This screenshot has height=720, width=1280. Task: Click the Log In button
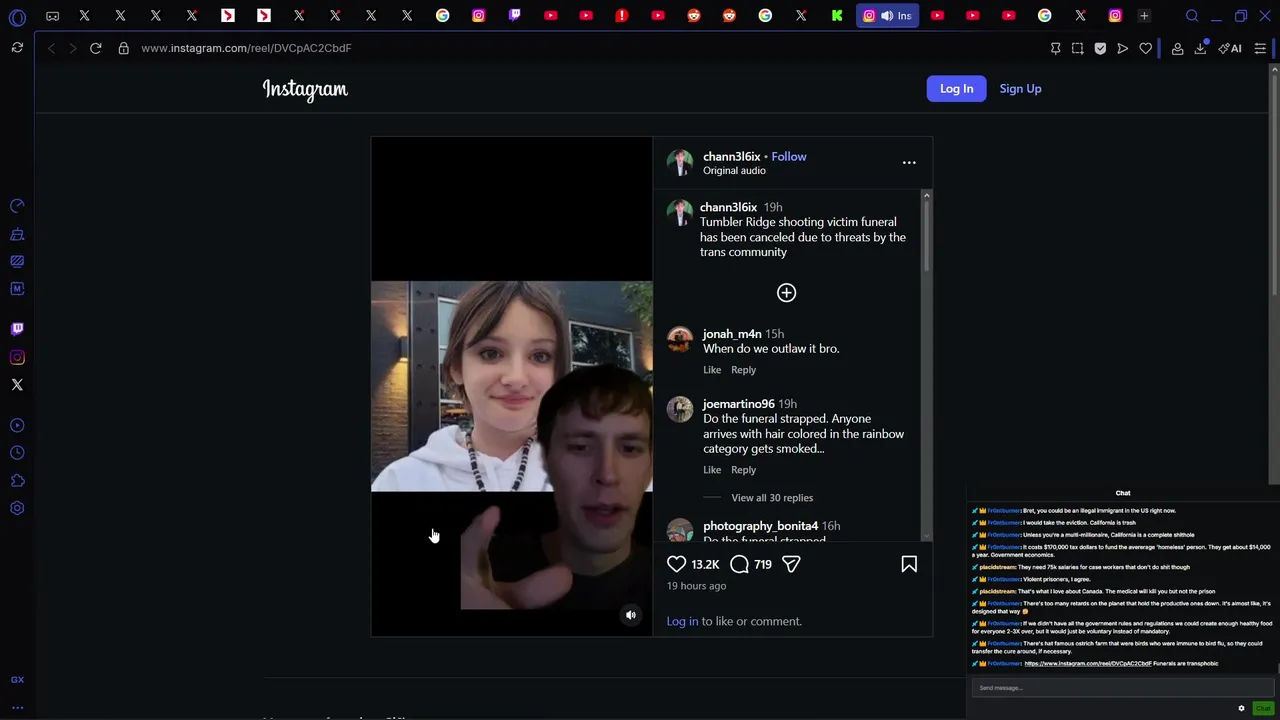pyautogui.click(x=956, y=89)
